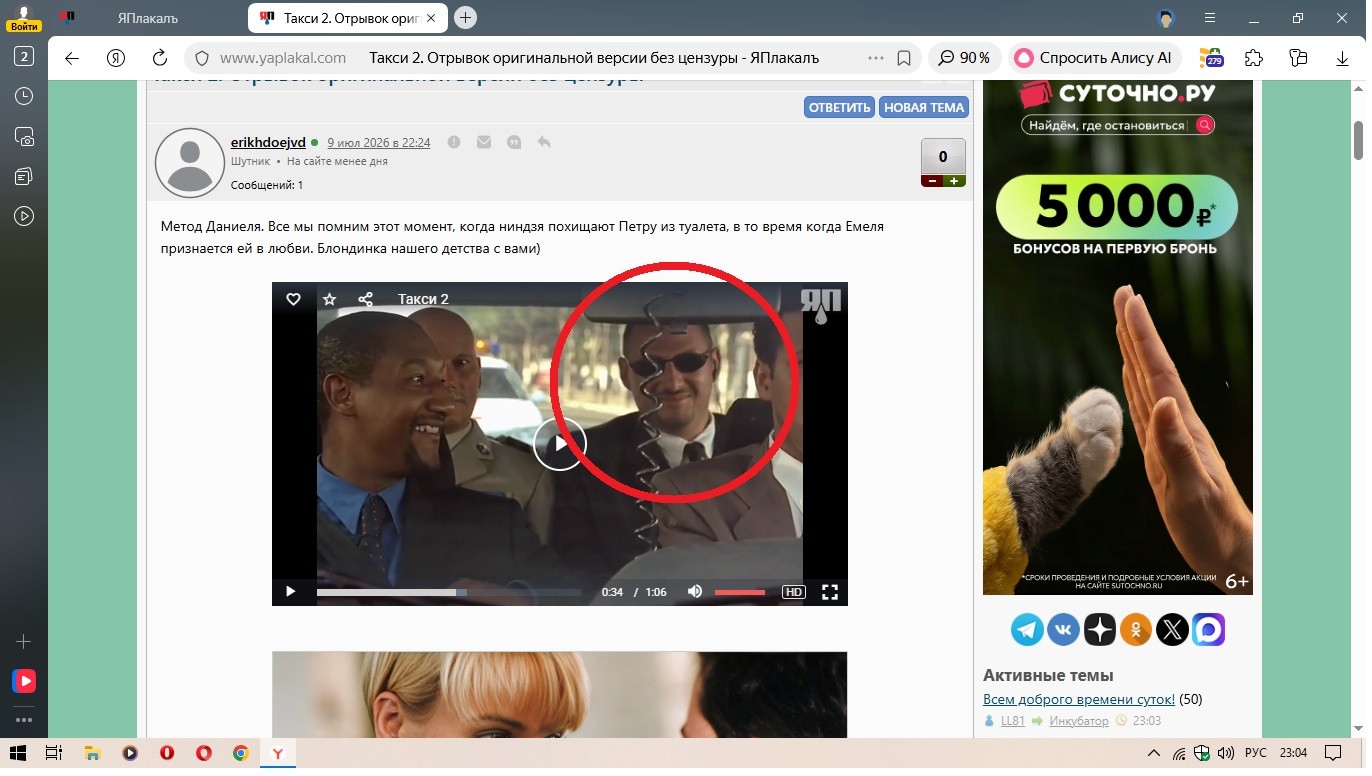Screen dimensions: 1372x776
Task: Click the Суточно.ру ad search field
Action: [1118, 125]
